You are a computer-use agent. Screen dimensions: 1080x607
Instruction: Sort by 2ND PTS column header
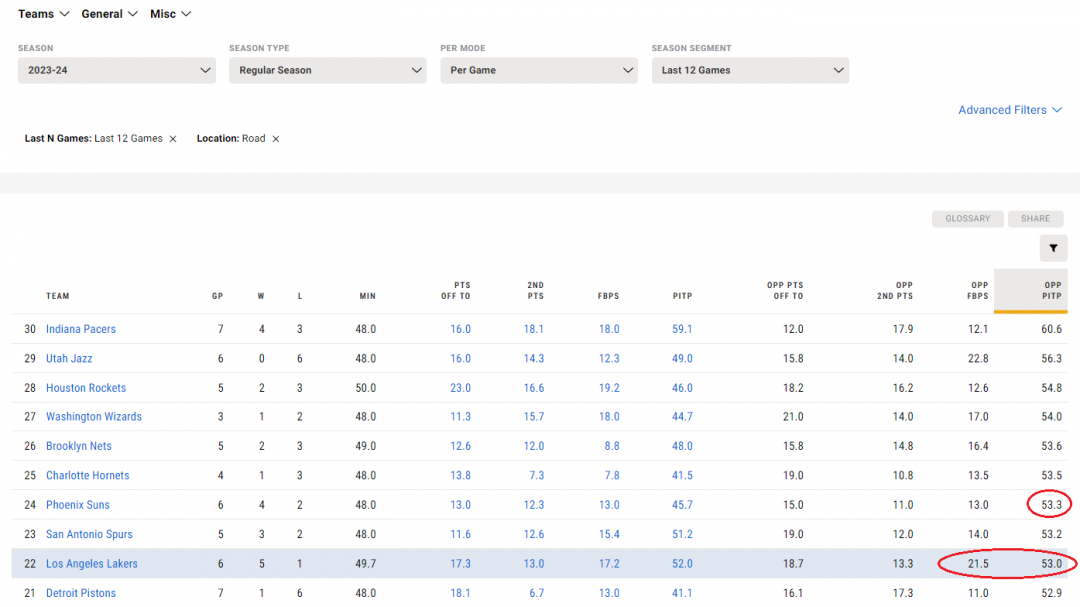[x=535, y=291]
